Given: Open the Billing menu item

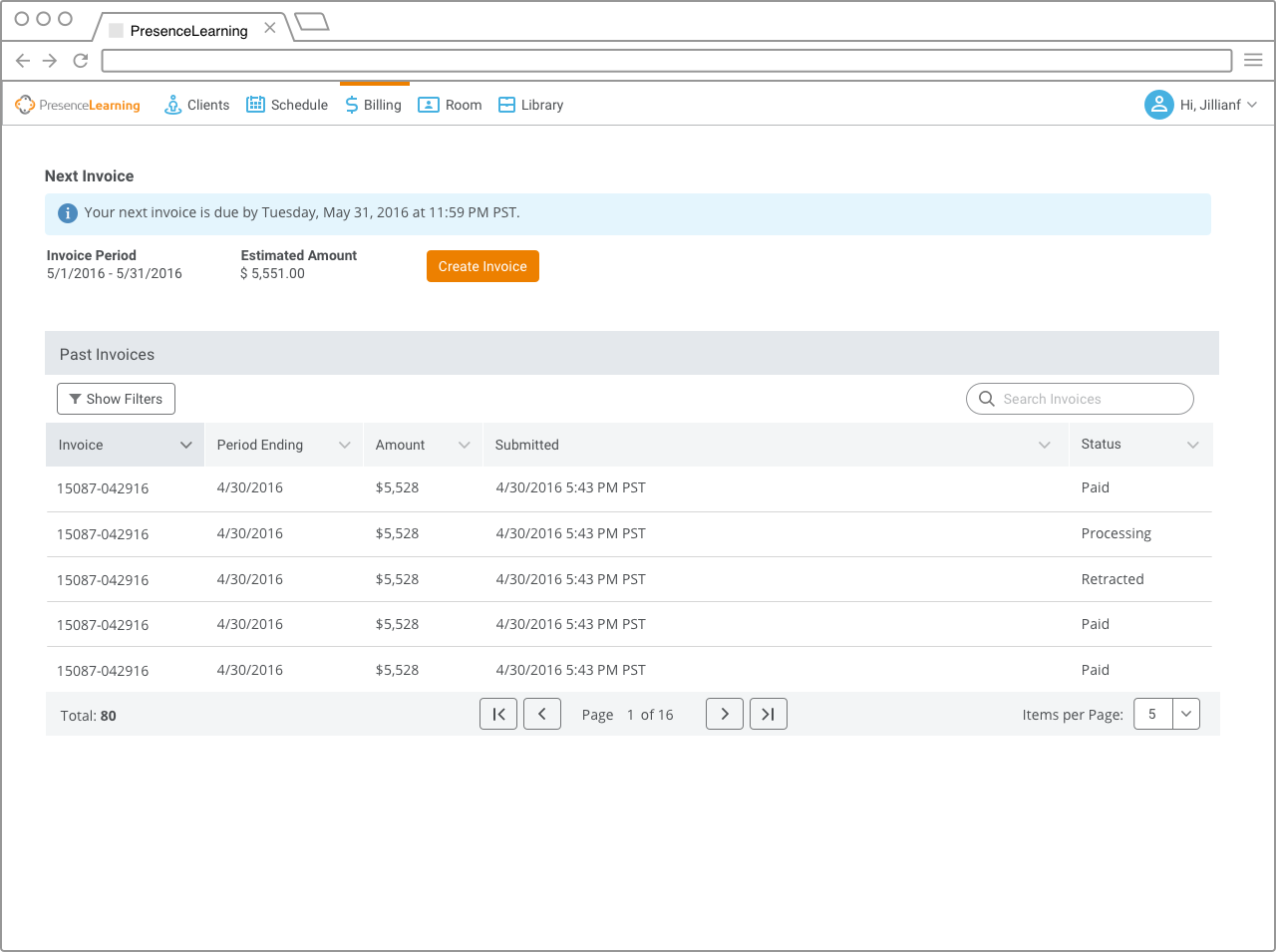Looking at the screenshot, I should coord(374,105).
